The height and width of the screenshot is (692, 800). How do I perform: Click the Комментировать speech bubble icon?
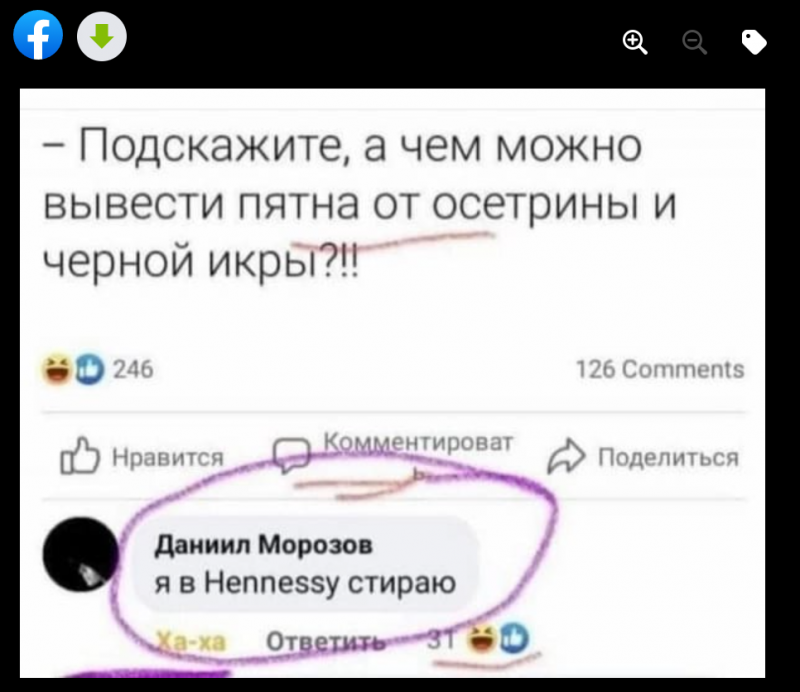[x=291, y=455]
